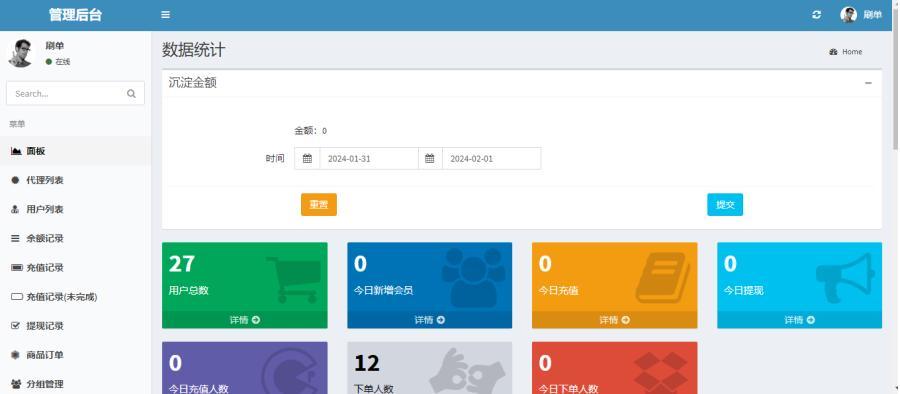Viewport: 900px width, 394px height.
Task: Select the 2024-02-01 end date field
Action: click(x=491, y=159)
